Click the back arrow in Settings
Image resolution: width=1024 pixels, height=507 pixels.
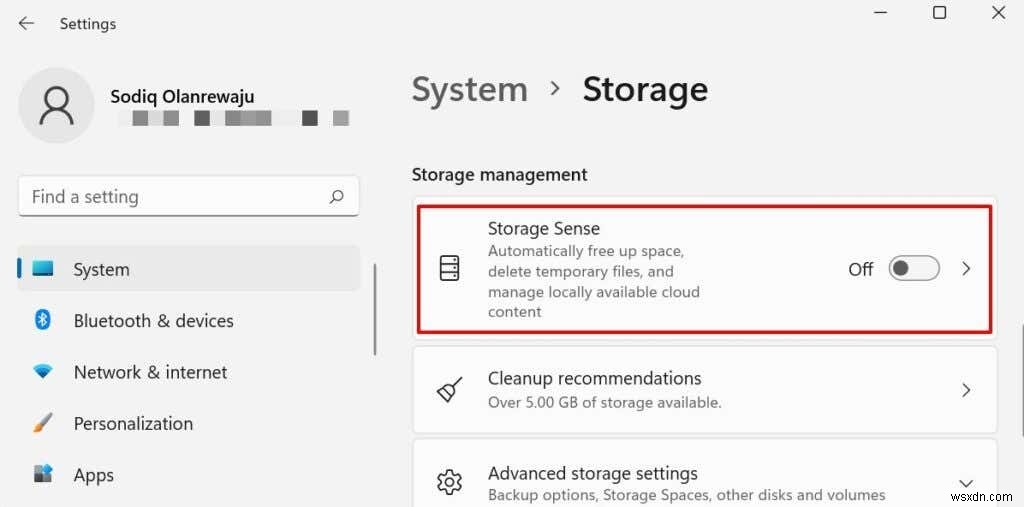26,22
